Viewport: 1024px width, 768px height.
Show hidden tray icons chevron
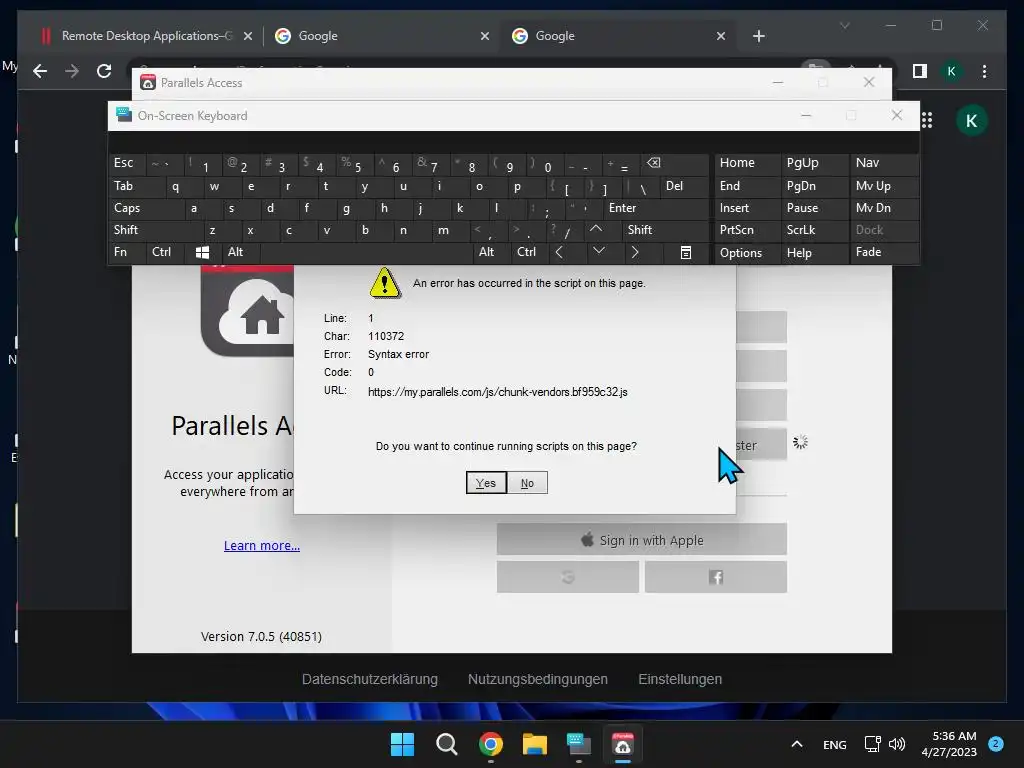pos(797,744)
